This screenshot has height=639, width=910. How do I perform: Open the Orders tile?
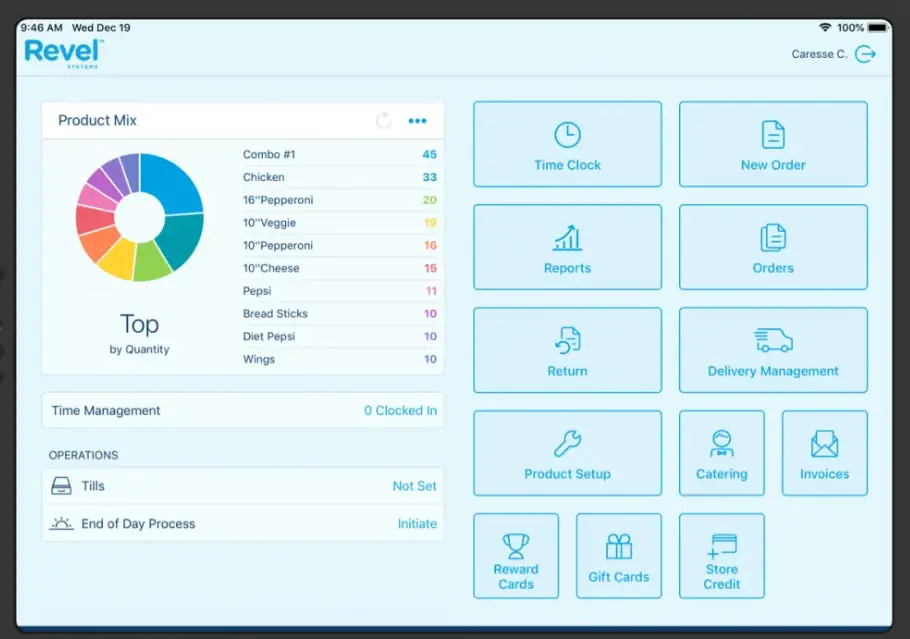pos(773,247)
